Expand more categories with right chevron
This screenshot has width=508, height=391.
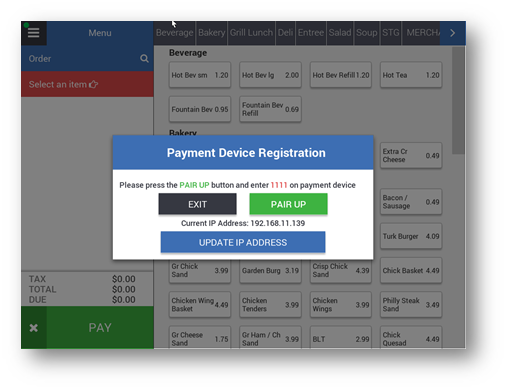453,33
